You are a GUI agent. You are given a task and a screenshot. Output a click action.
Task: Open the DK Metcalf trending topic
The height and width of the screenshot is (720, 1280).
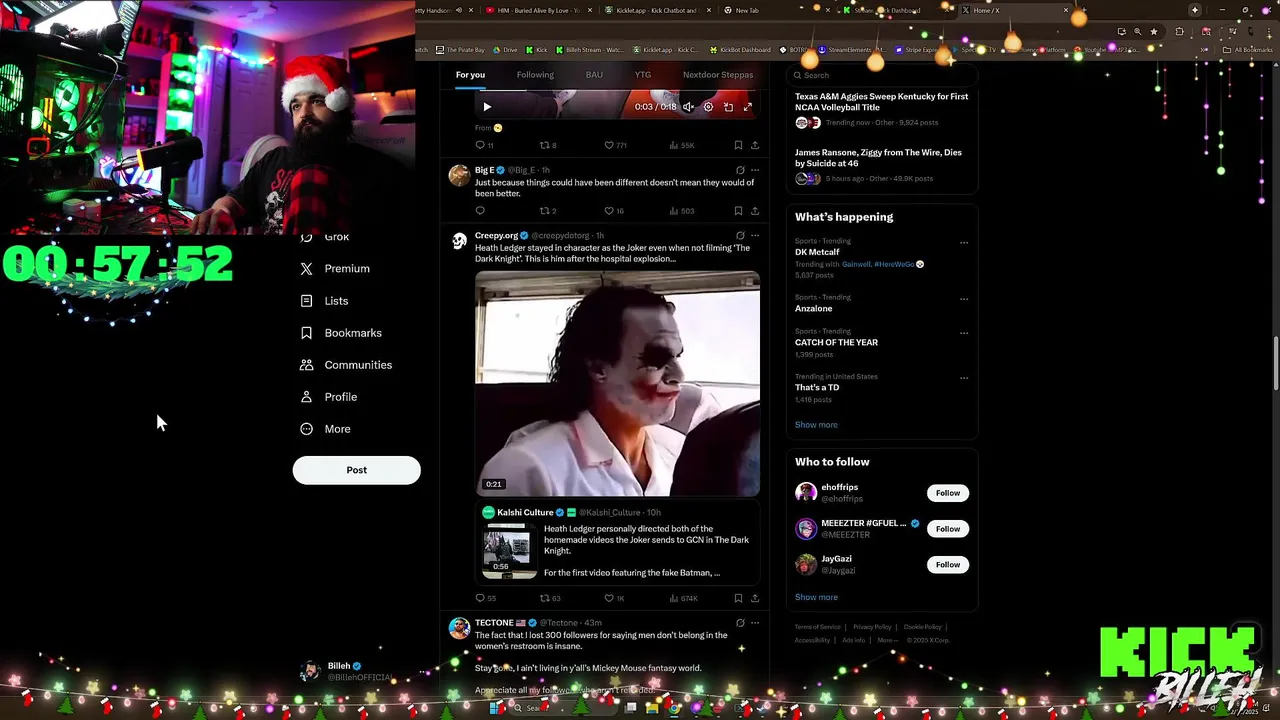pos(817,252)
